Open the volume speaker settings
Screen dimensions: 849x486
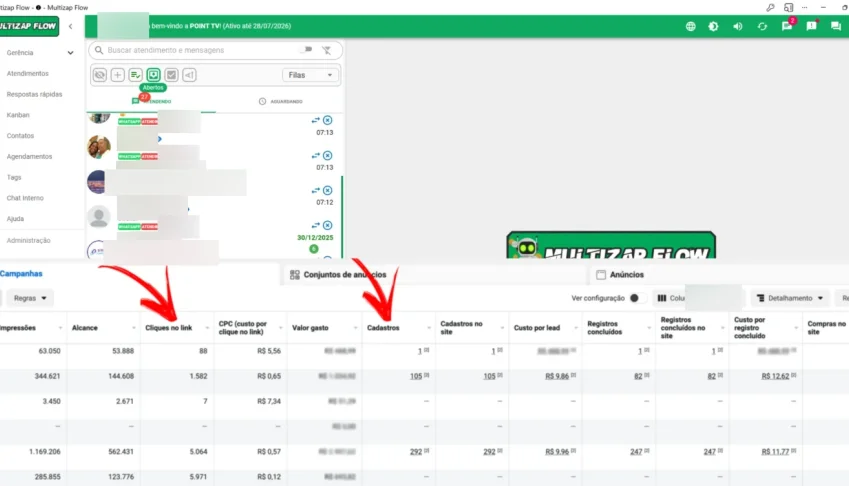tap(737, 26)
